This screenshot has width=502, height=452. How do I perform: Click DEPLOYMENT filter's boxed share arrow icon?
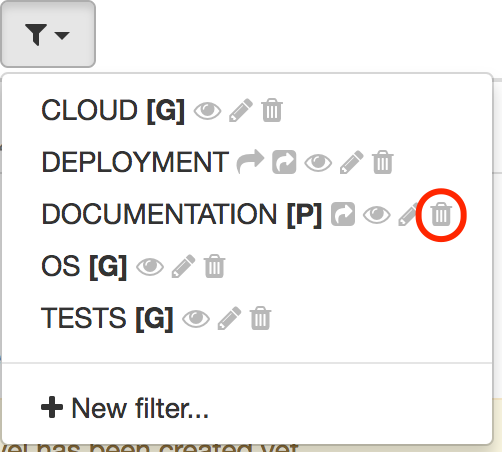coord(284,162)
